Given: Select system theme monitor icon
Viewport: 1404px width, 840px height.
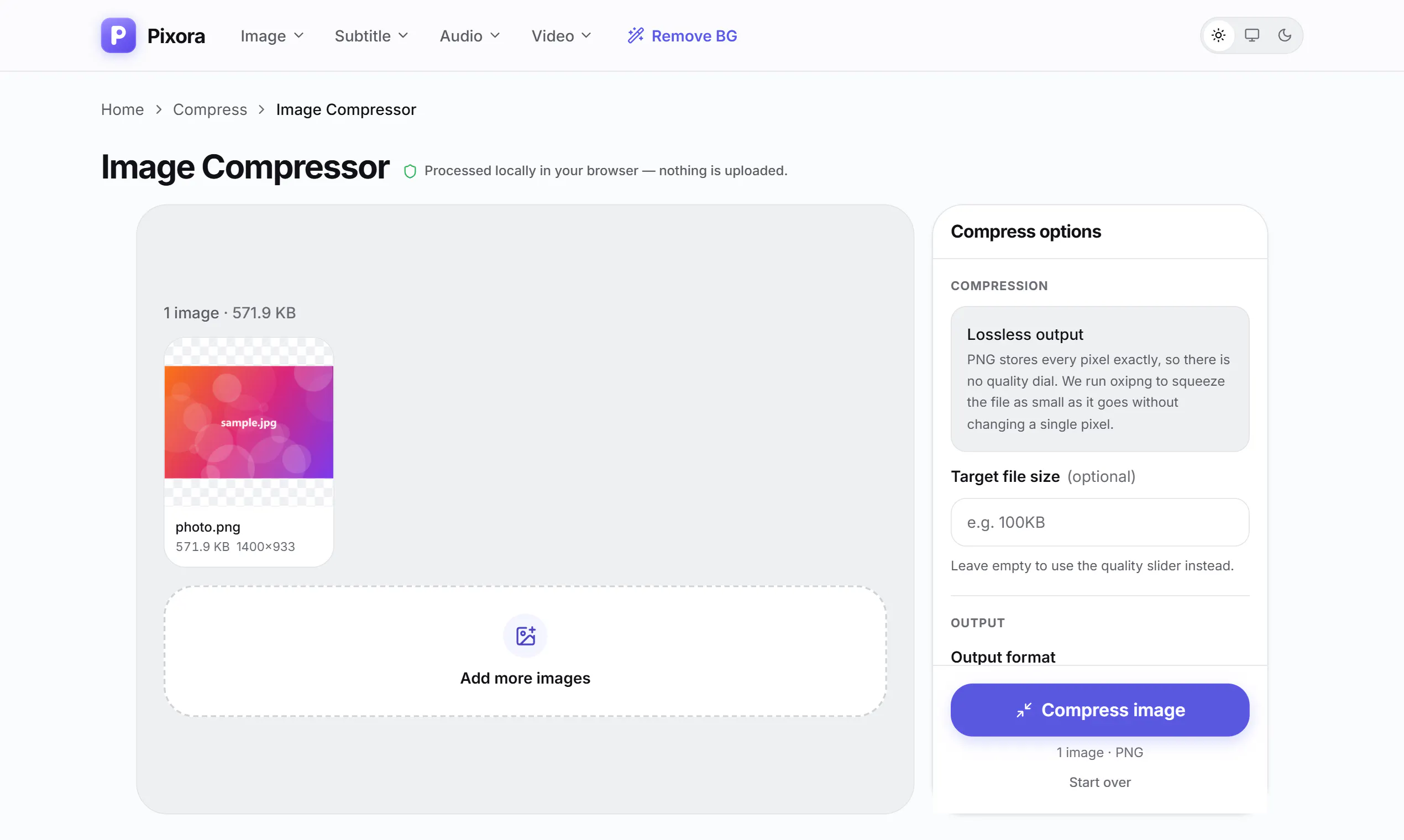Looking at the screenshot, I should click(x=1251, y=35).
